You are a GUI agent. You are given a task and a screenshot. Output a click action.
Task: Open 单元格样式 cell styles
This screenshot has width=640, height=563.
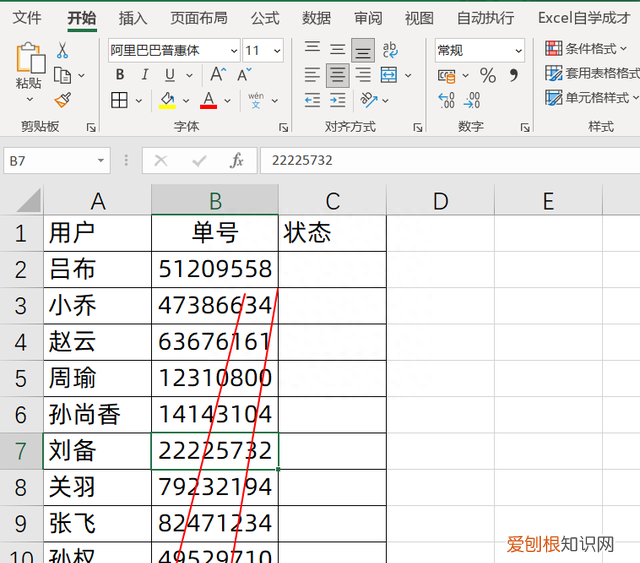pyautogui.click(x=591, y=98)
